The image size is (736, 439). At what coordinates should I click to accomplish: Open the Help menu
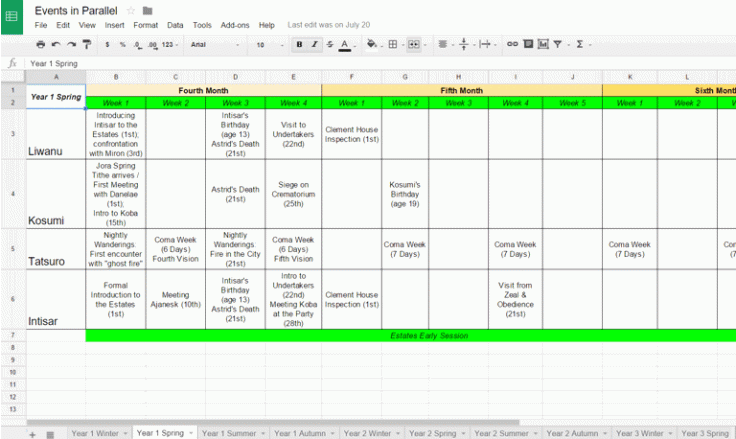[x=267, y=25]
